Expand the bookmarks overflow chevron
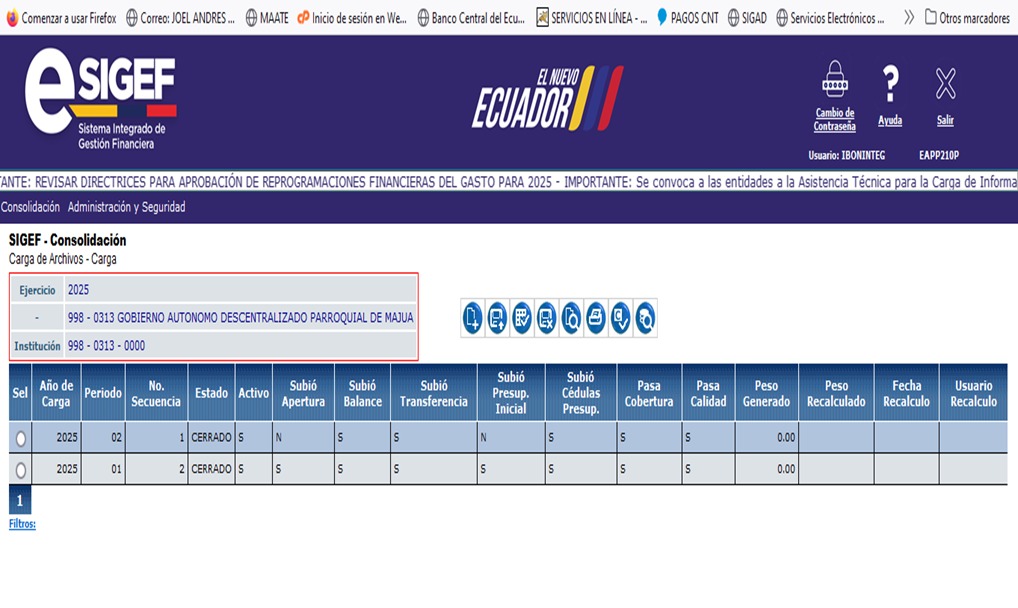 tap(908, 17)
